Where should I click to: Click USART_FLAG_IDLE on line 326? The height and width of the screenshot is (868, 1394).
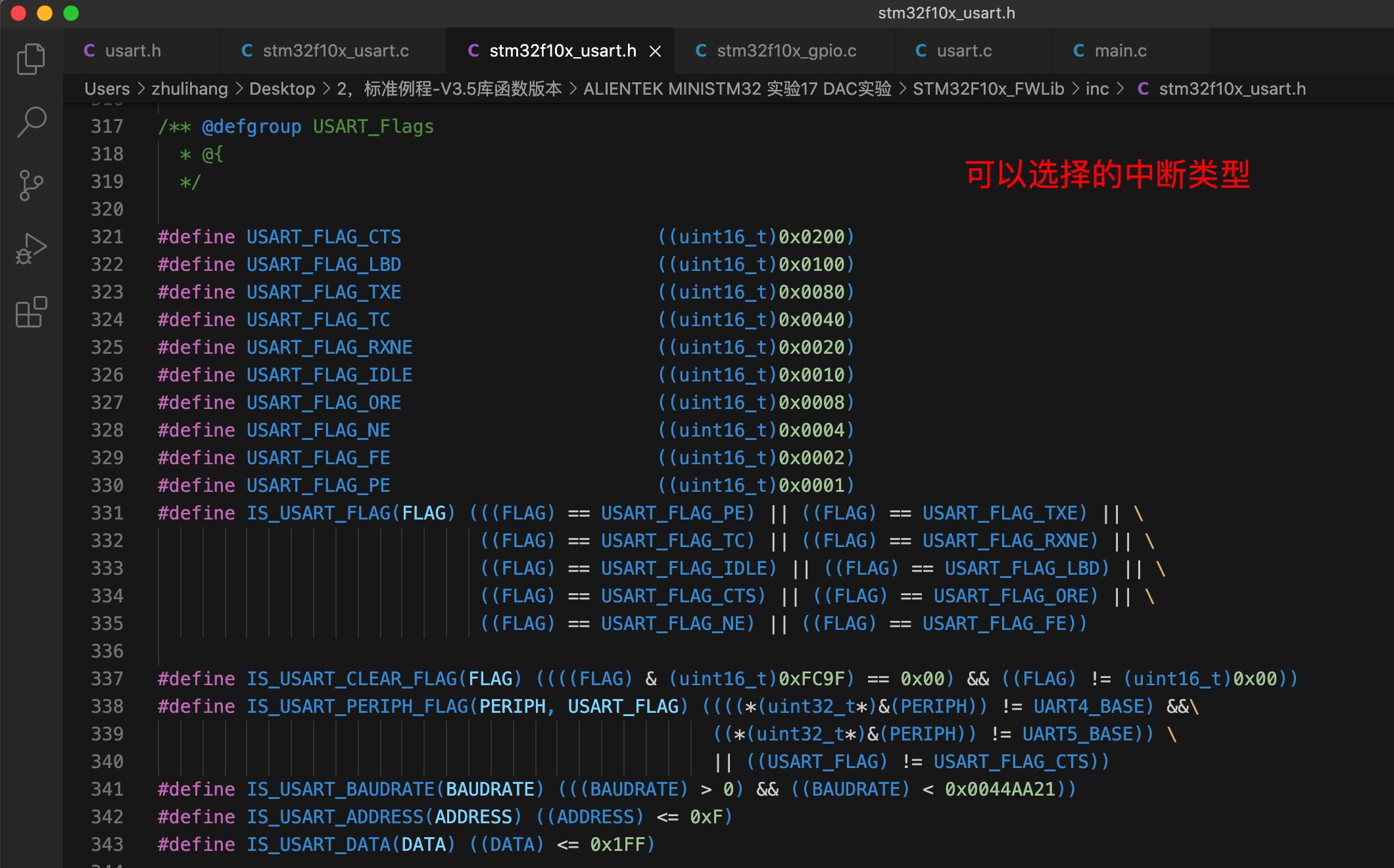coord(329,375)
